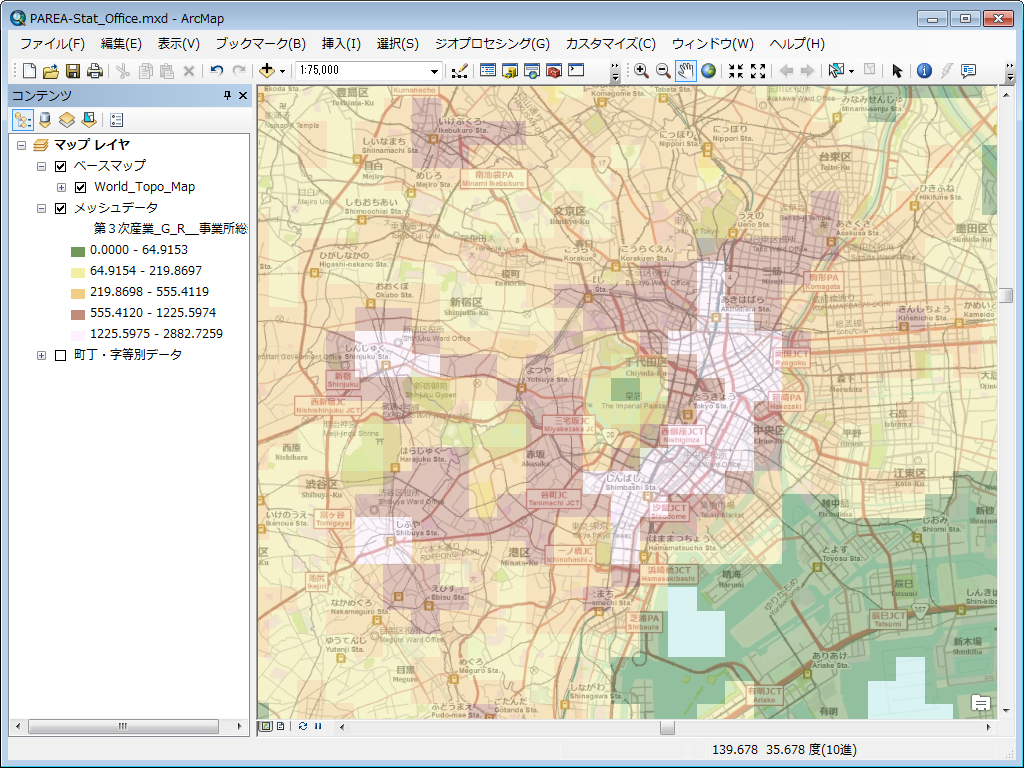The width and height of the screenshot is (1024, 768).
Task: Click the contents panel horizontal scrollbar thumb
Action: tap(123, 726)
